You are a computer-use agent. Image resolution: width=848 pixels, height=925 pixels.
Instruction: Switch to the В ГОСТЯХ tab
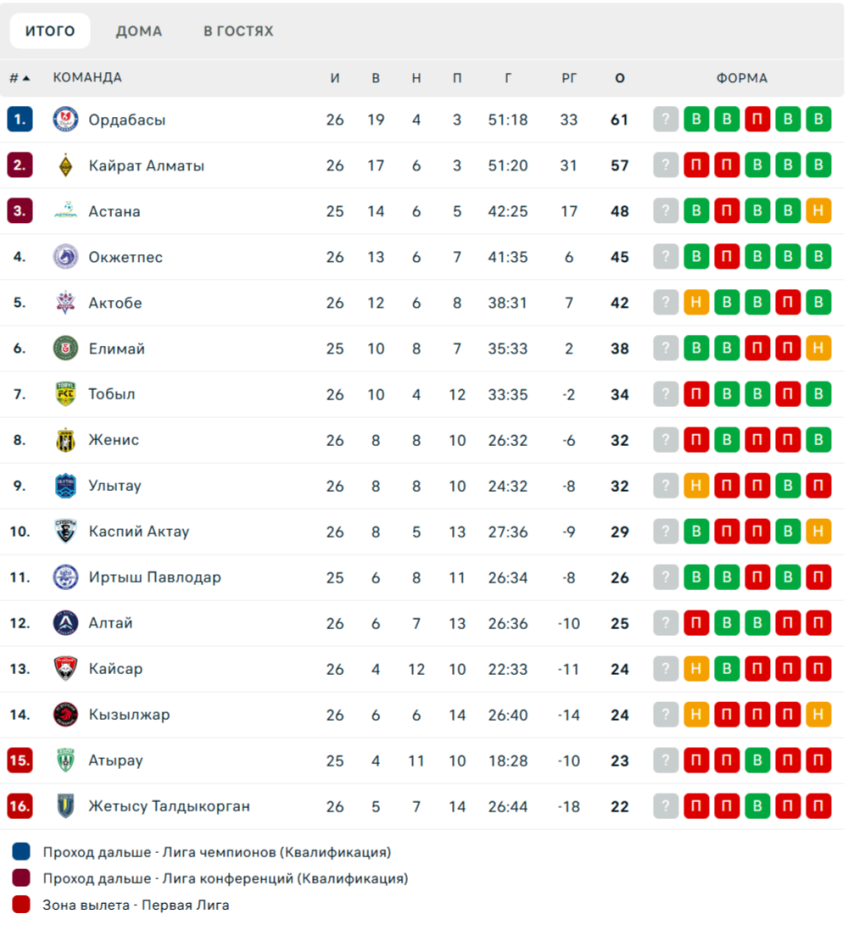pyautogui.click(x=238, y=31)
